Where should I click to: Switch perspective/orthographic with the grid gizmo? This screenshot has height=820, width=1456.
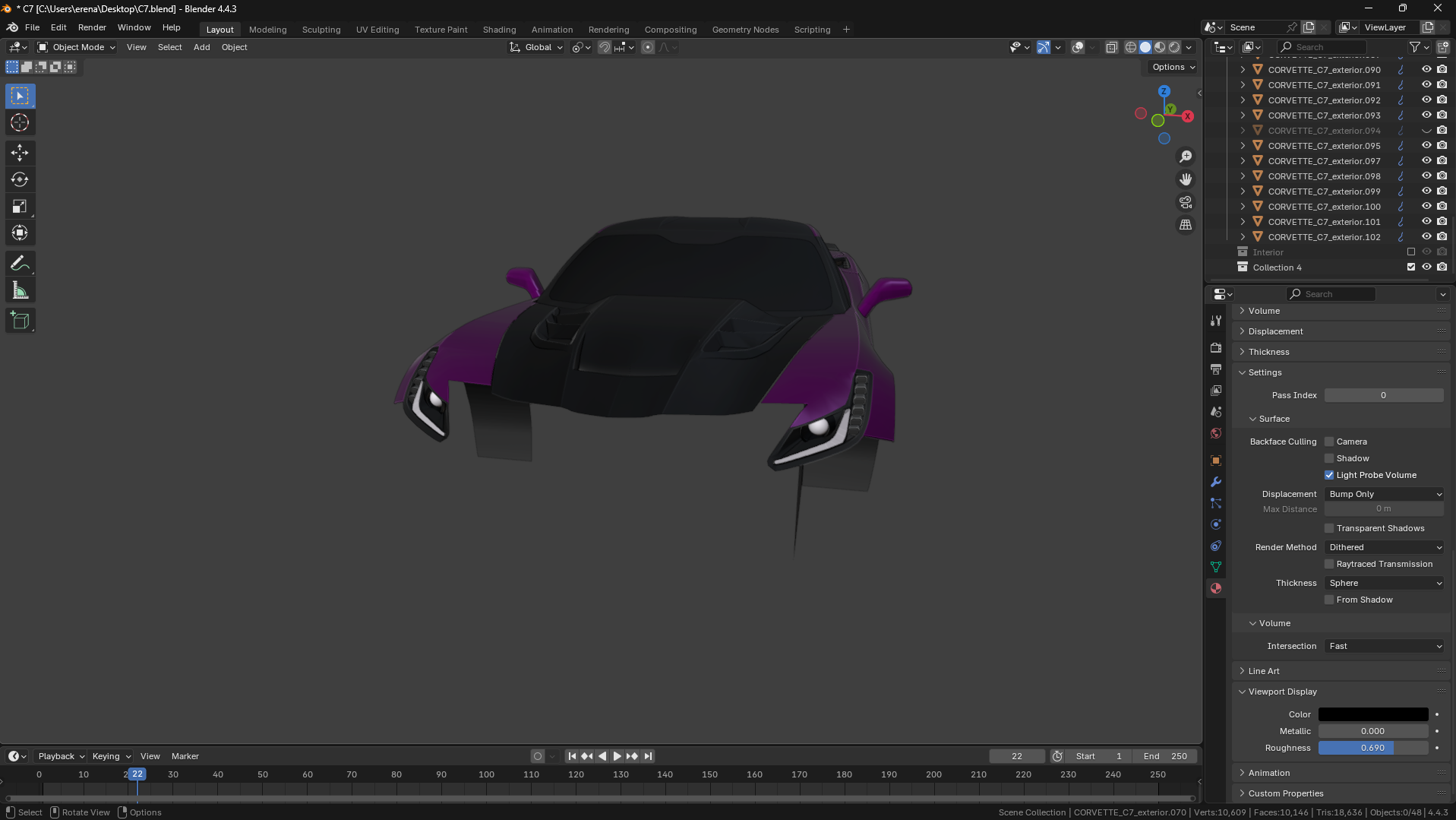tap(1185, 225)
